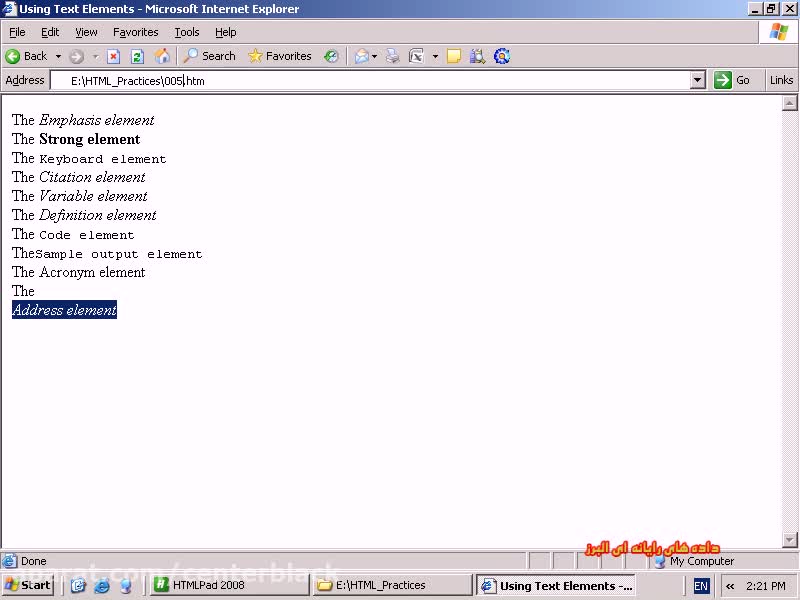Open the Mail toolbar icon

361,56
